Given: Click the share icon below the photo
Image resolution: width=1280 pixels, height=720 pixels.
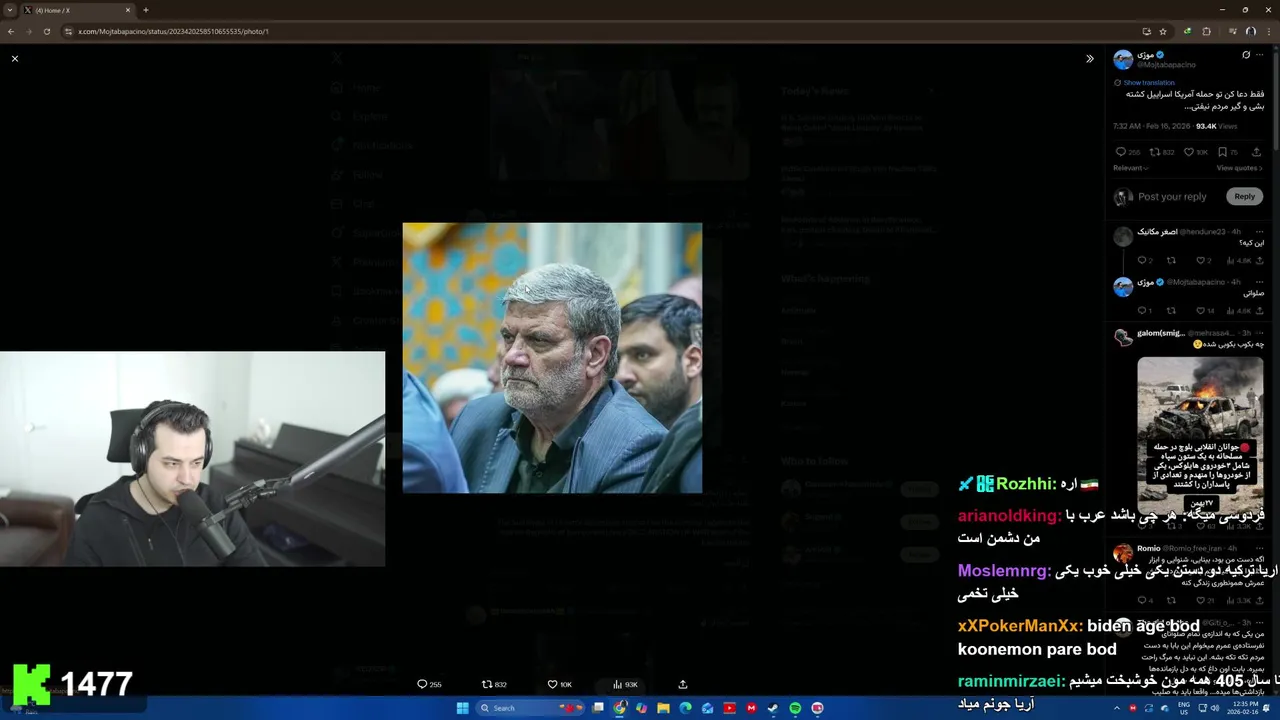Looking at the screenshot, I should pos(683,684).
